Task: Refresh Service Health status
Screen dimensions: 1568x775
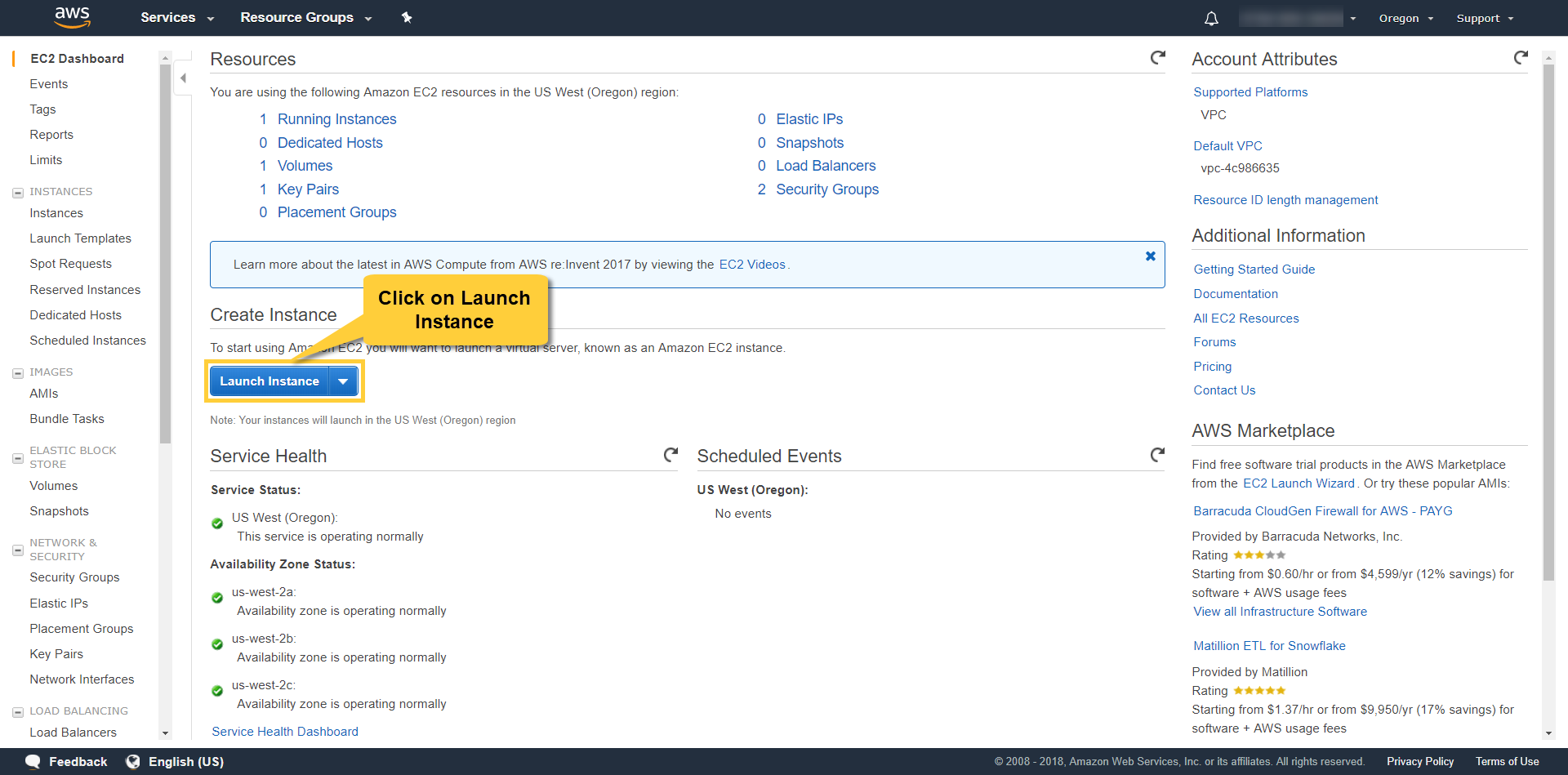Action: pyautogui.click(x=670, y=455)
